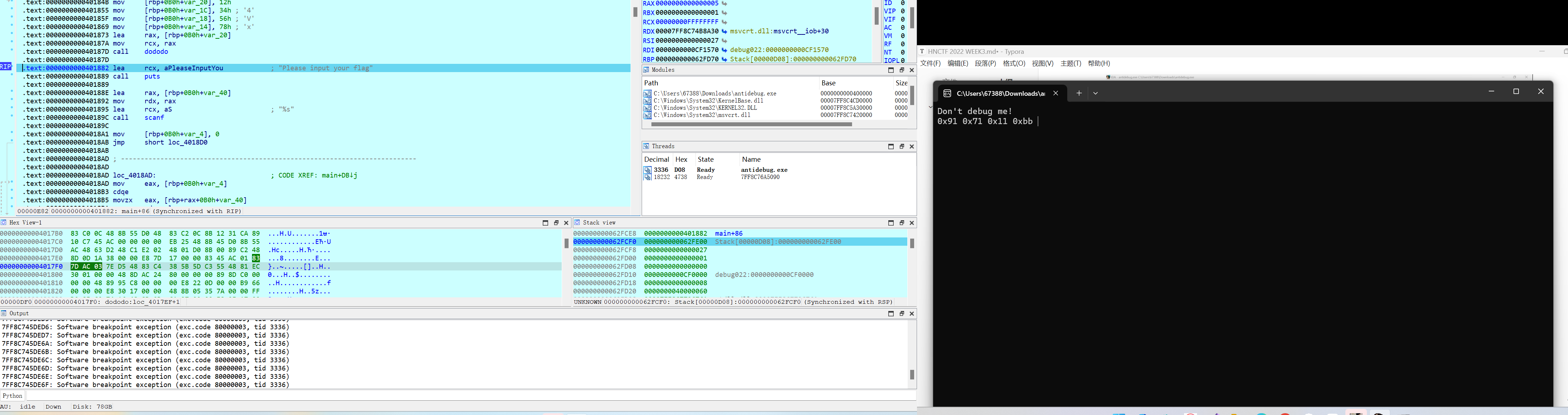Click the thread 3336 icon

[648, 170]
